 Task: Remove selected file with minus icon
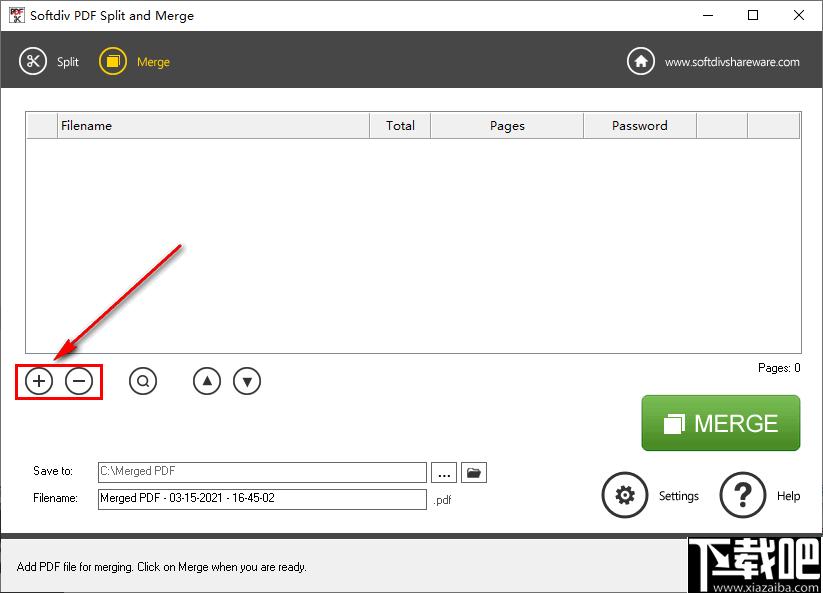79,381
